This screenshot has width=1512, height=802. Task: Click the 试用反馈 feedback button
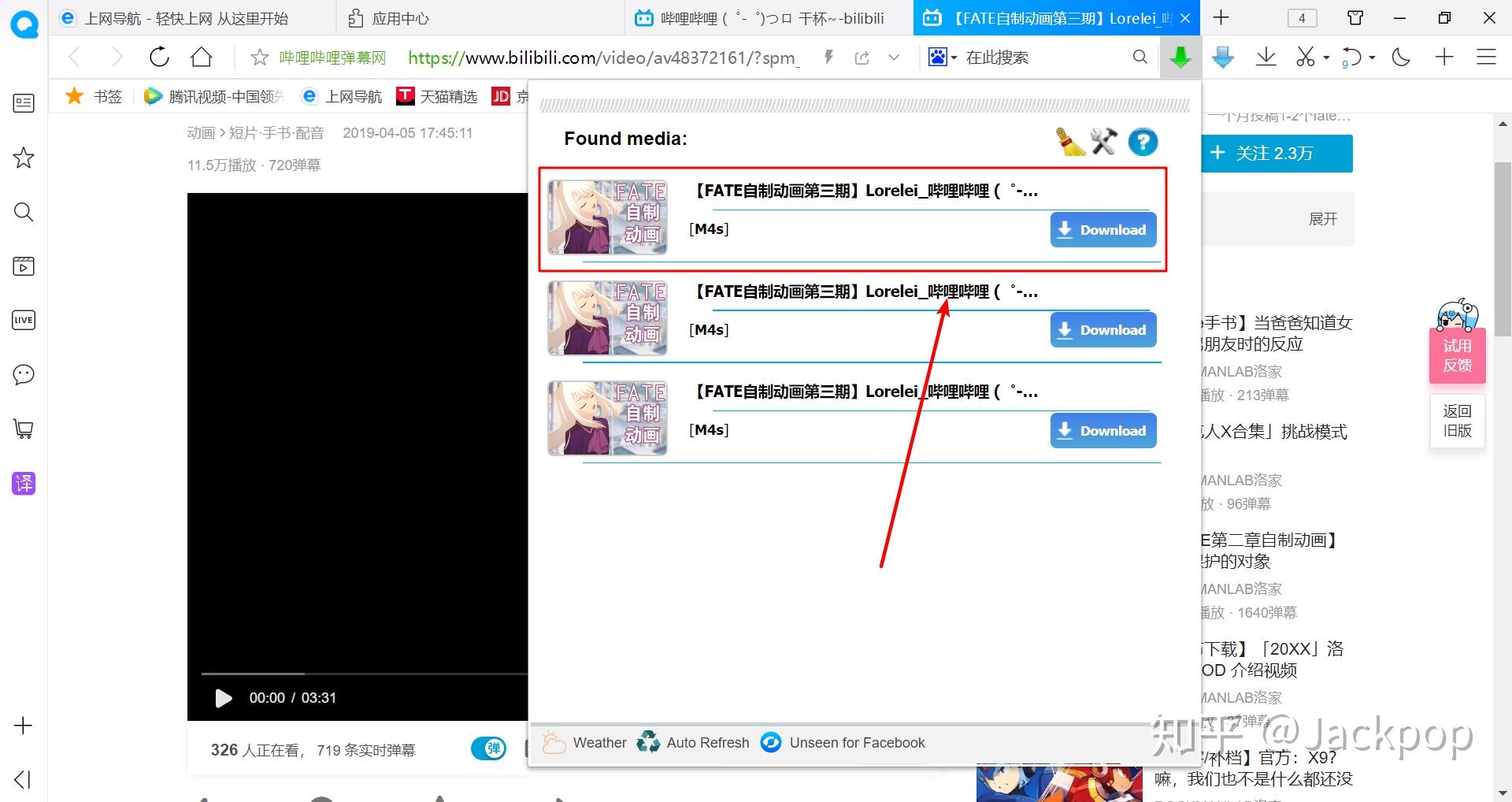1457,355
